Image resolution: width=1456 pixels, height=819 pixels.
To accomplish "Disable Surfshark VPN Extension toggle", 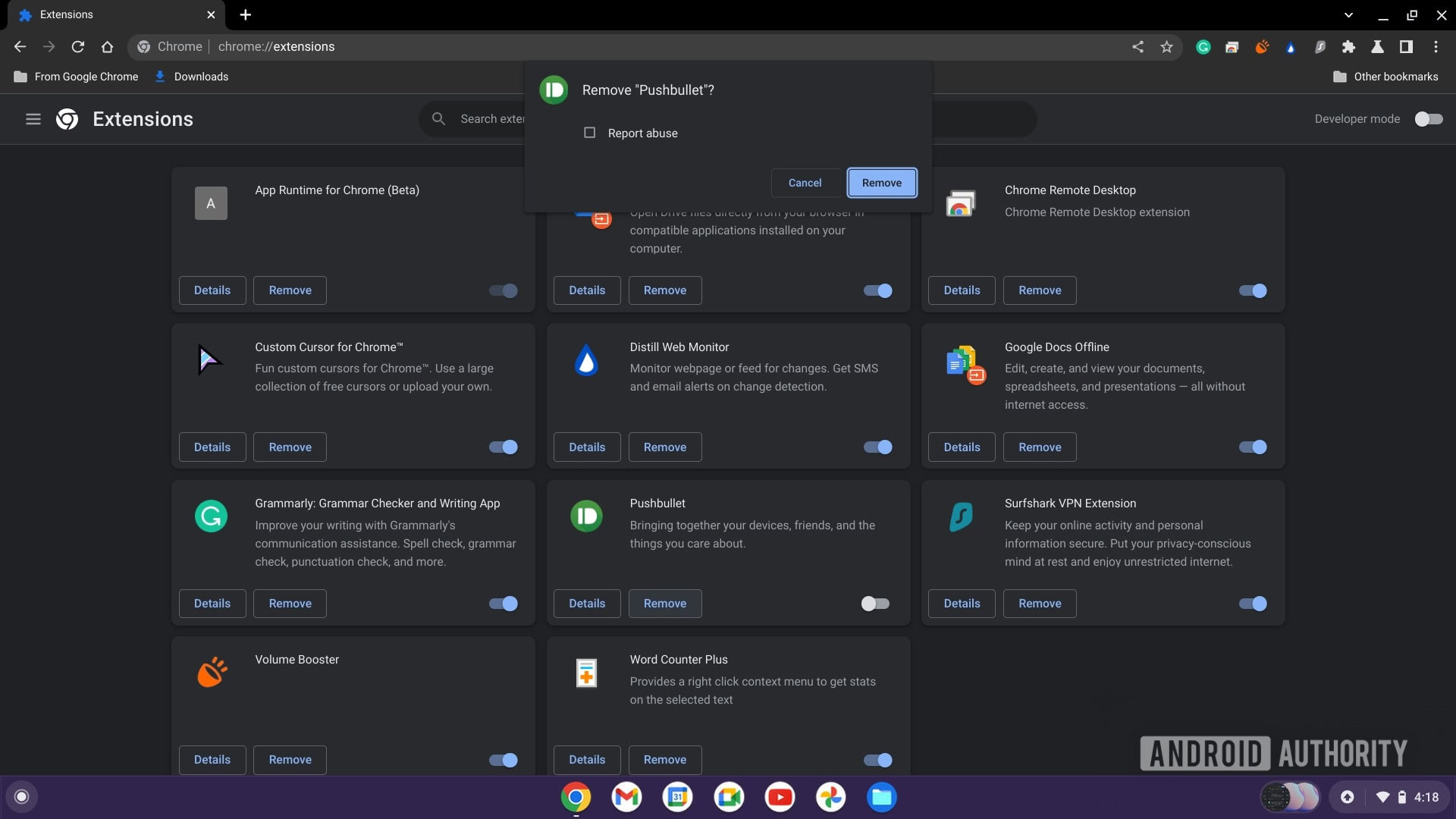I will click(x=1253, y=604).
